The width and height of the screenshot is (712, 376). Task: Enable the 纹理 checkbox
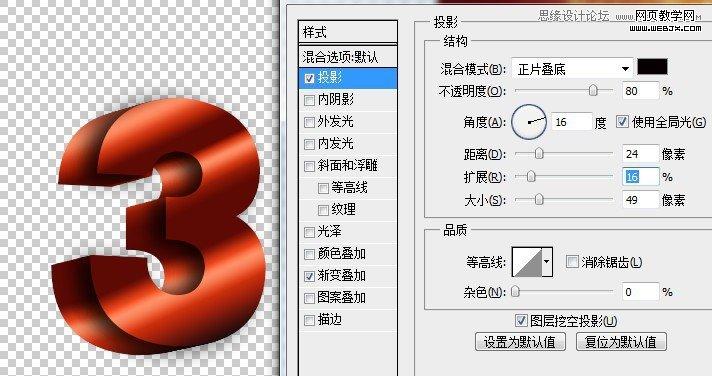point(323,210)
